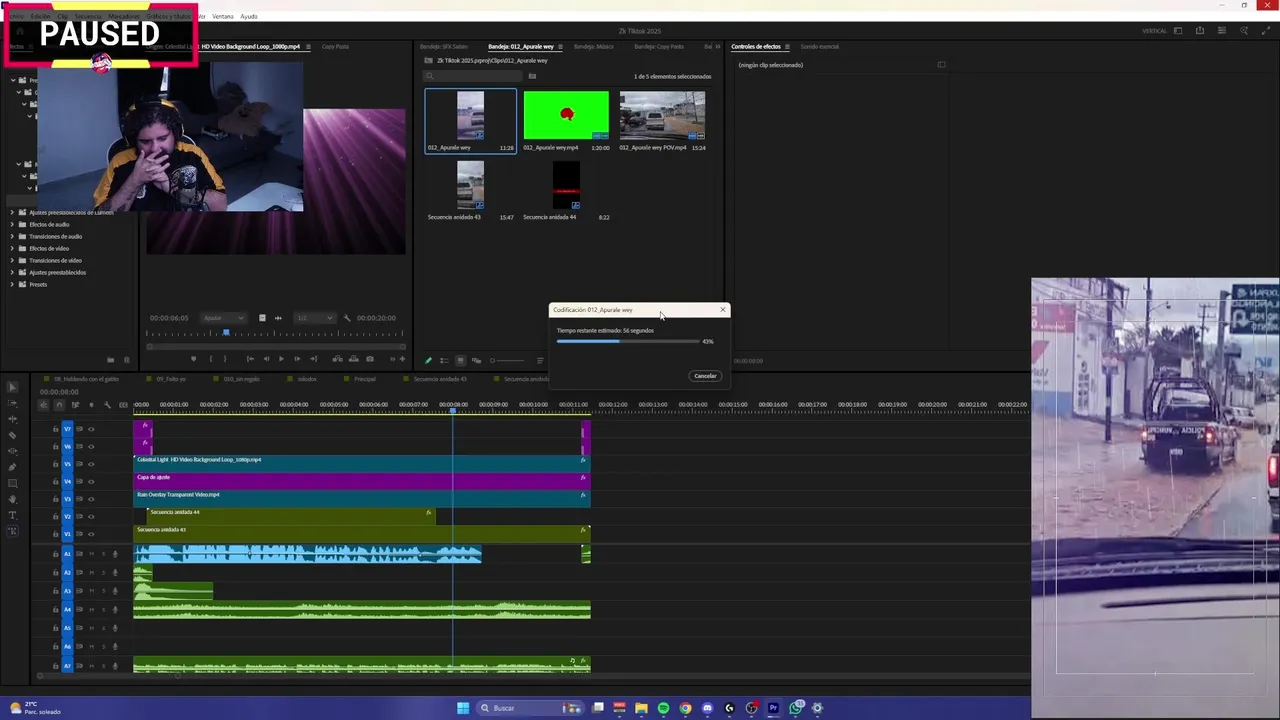Click the Windows Start button
This screenshot has height=720, width=1280.
pyautogui.click(x=462, y=708)
